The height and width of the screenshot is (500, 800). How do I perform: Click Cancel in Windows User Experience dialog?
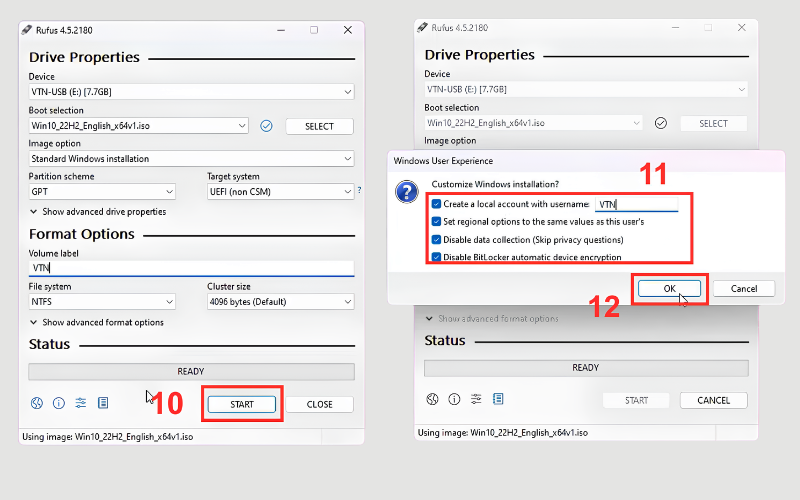[744, 288]
